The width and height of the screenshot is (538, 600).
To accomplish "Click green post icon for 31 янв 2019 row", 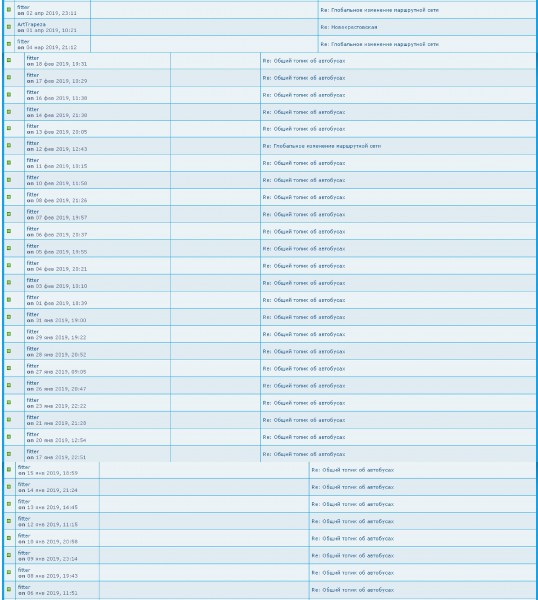I will 9,317.
